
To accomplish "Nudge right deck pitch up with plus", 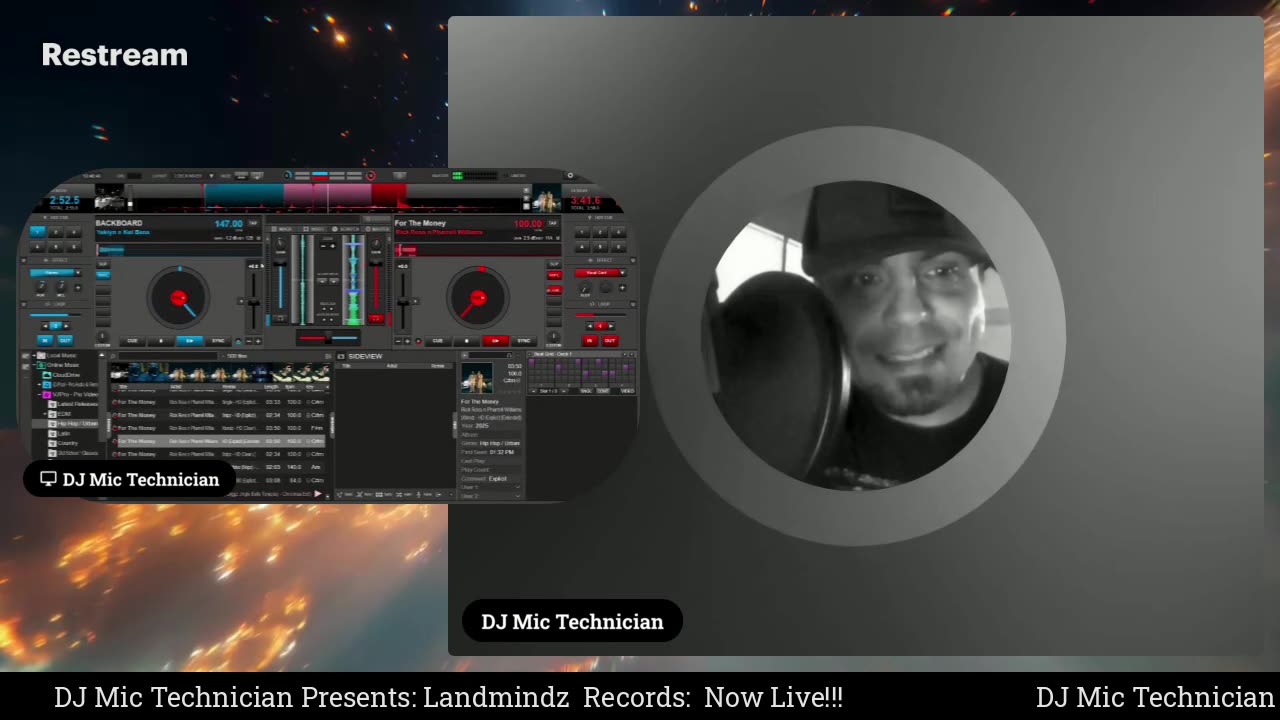I will 407,341.
